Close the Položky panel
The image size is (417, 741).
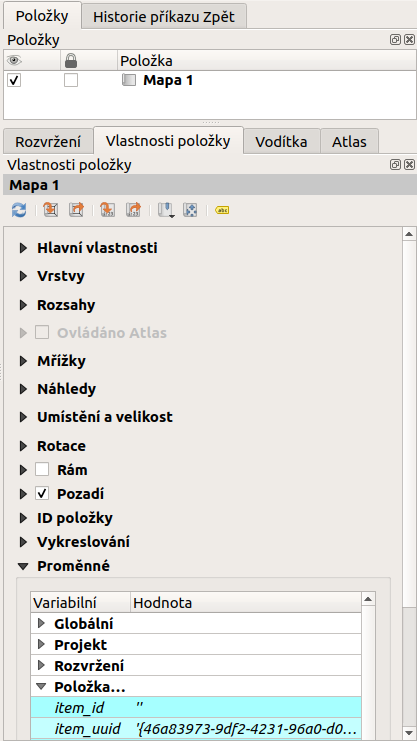(409, 40)
